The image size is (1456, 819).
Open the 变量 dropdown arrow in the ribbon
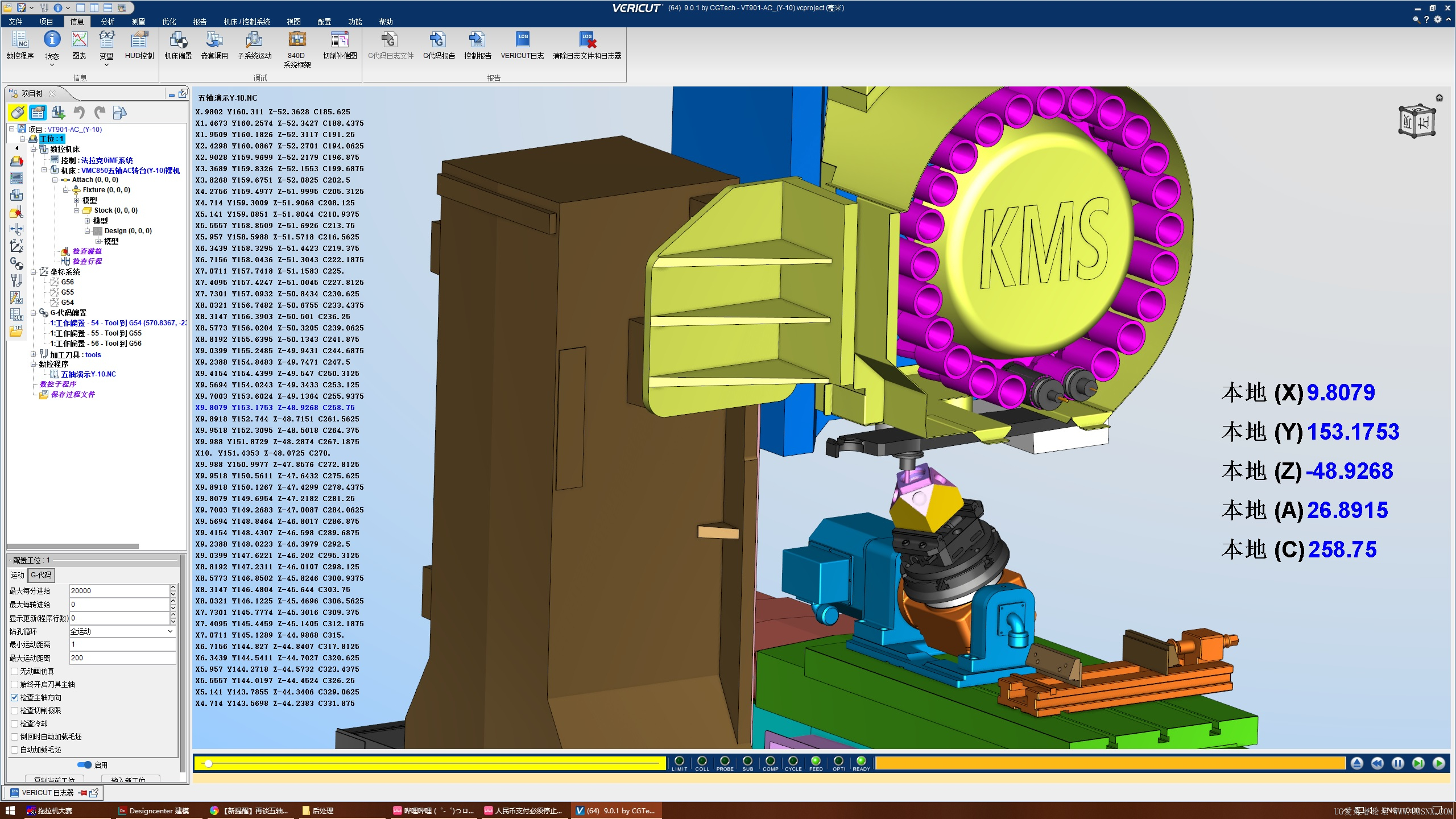point(106,65)
